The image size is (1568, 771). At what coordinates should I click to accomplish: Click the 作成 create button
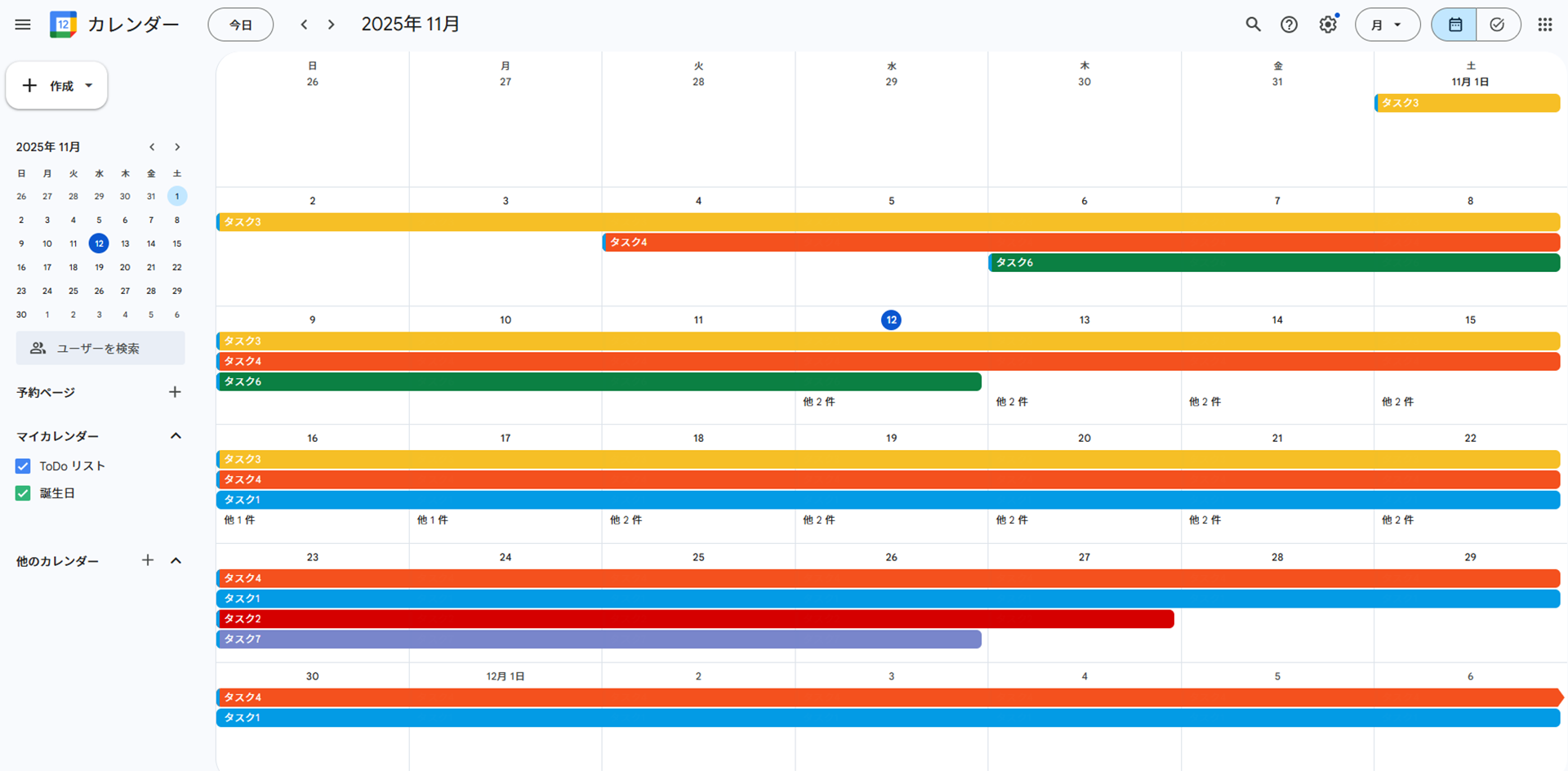56,86
